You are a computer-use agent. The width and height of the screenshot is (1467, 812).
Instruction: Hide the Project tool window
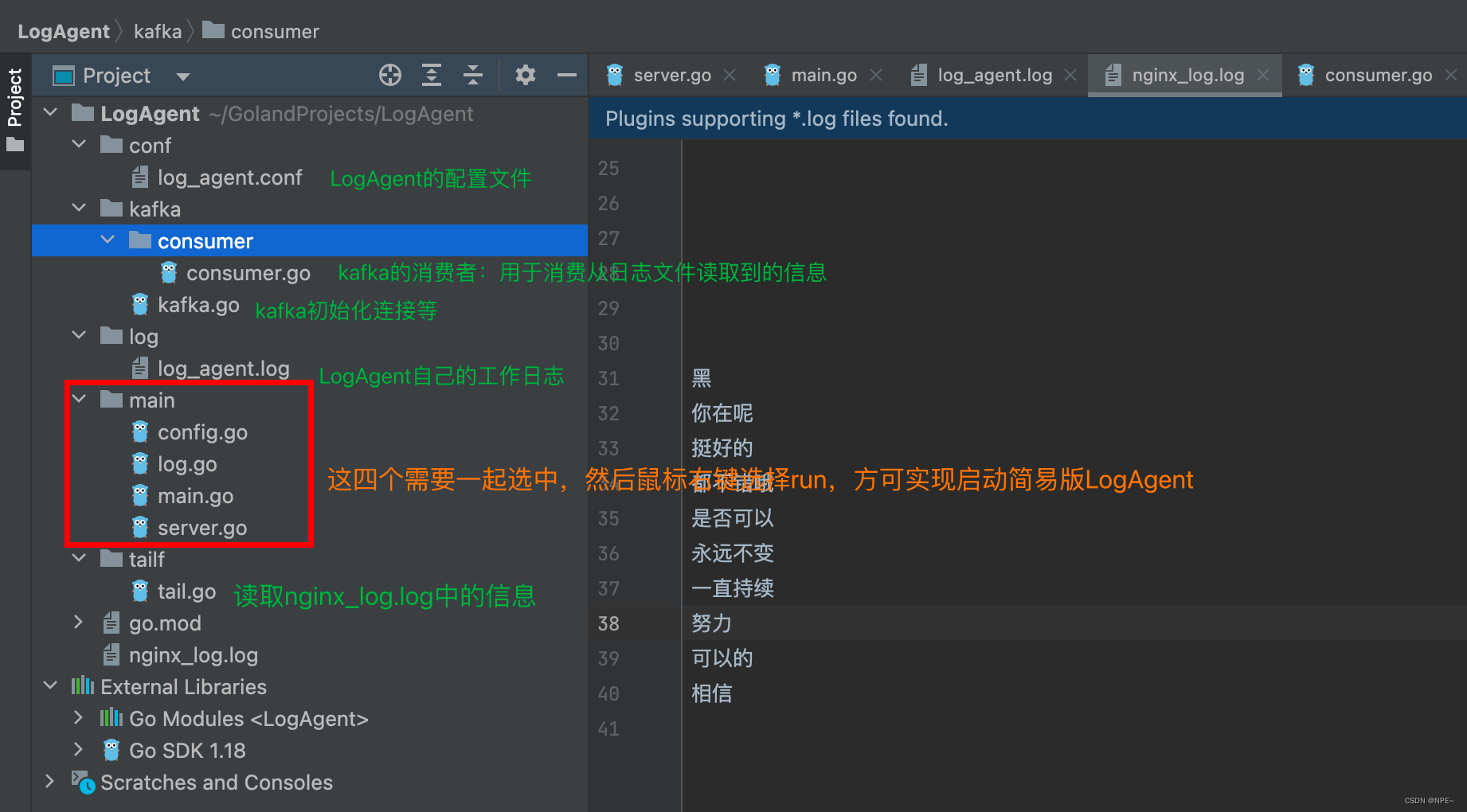tap(566, 75)
